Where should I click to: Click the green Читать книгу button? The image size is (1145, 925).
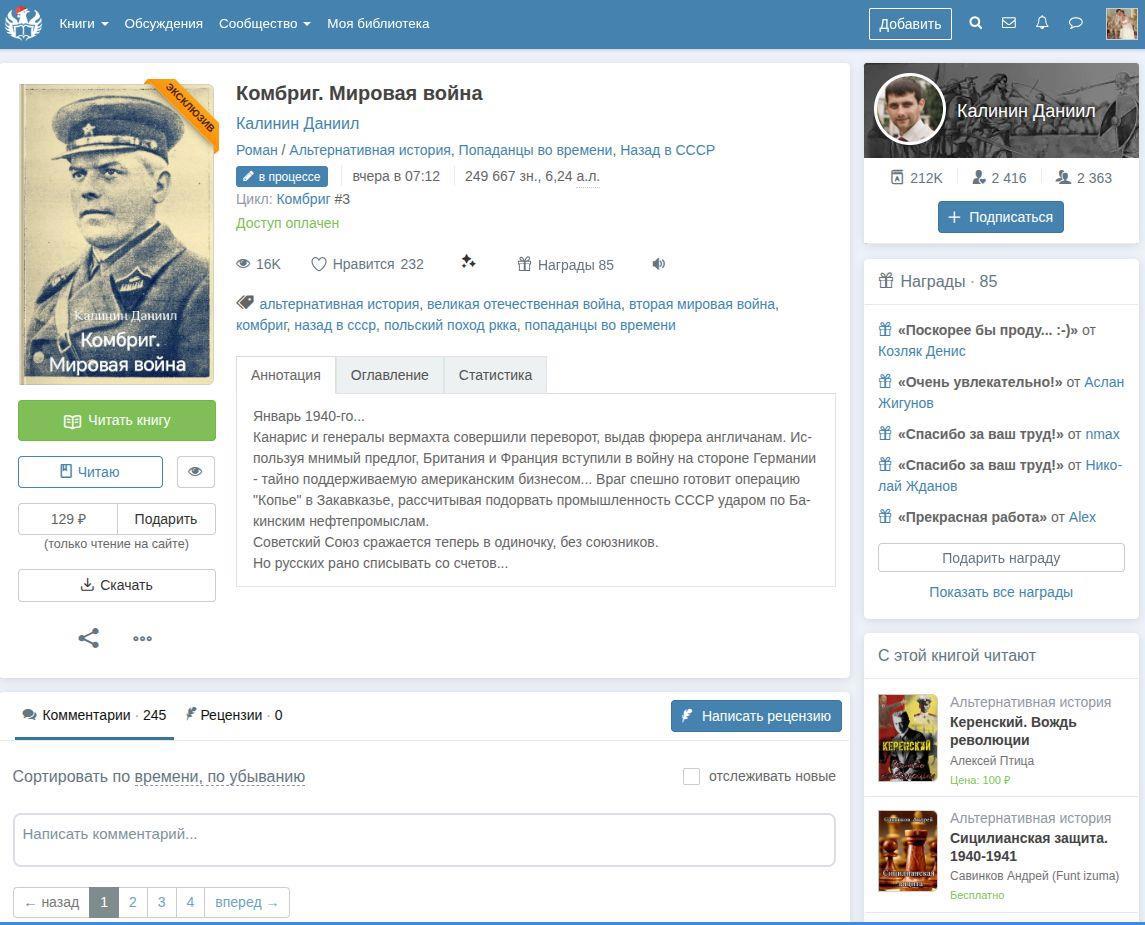pyautogui.click(x=117, y=421)
